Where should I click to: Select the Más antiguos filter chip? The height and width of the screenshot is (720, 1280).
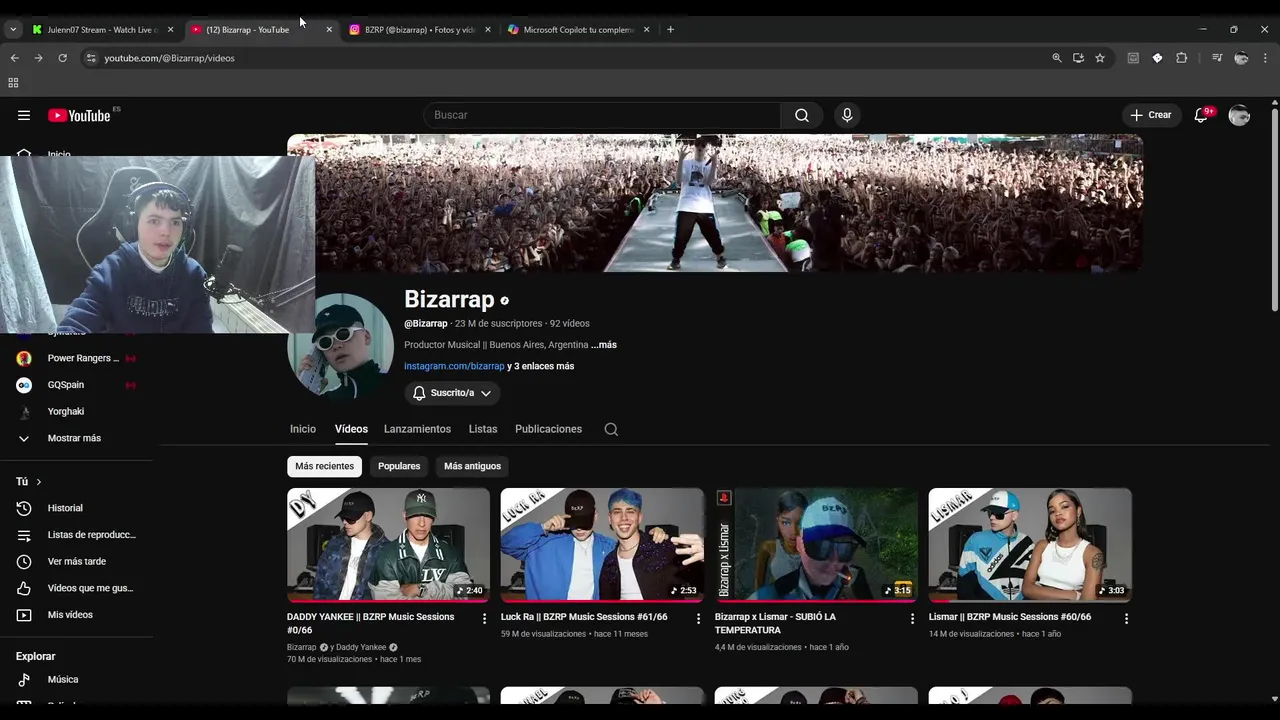[x=472, y=466]
